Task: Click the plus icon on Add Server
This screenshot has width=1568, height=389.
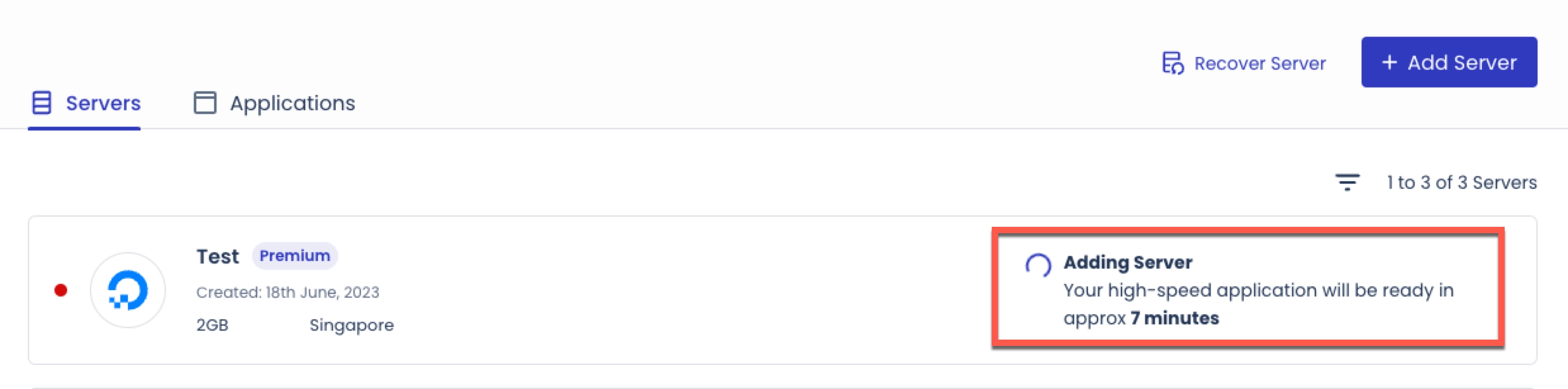Action: coord(1389,61)
